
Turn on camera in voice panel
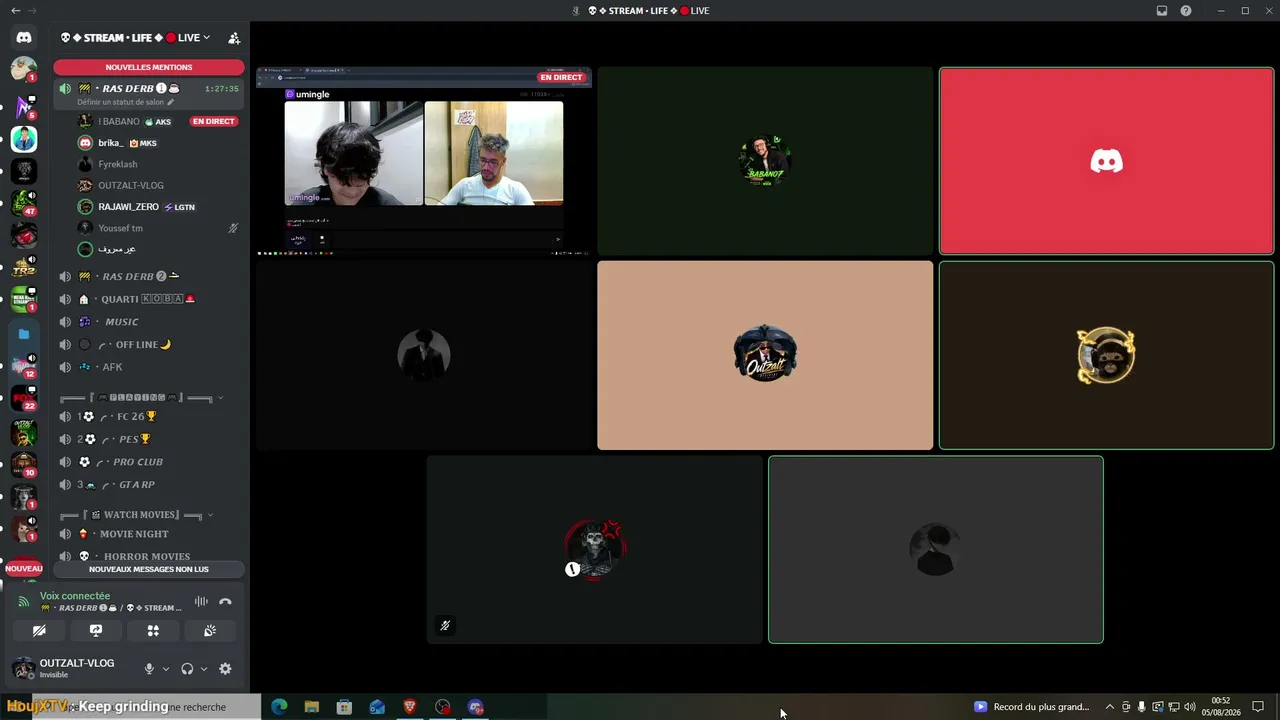click(x=39, y=631)
